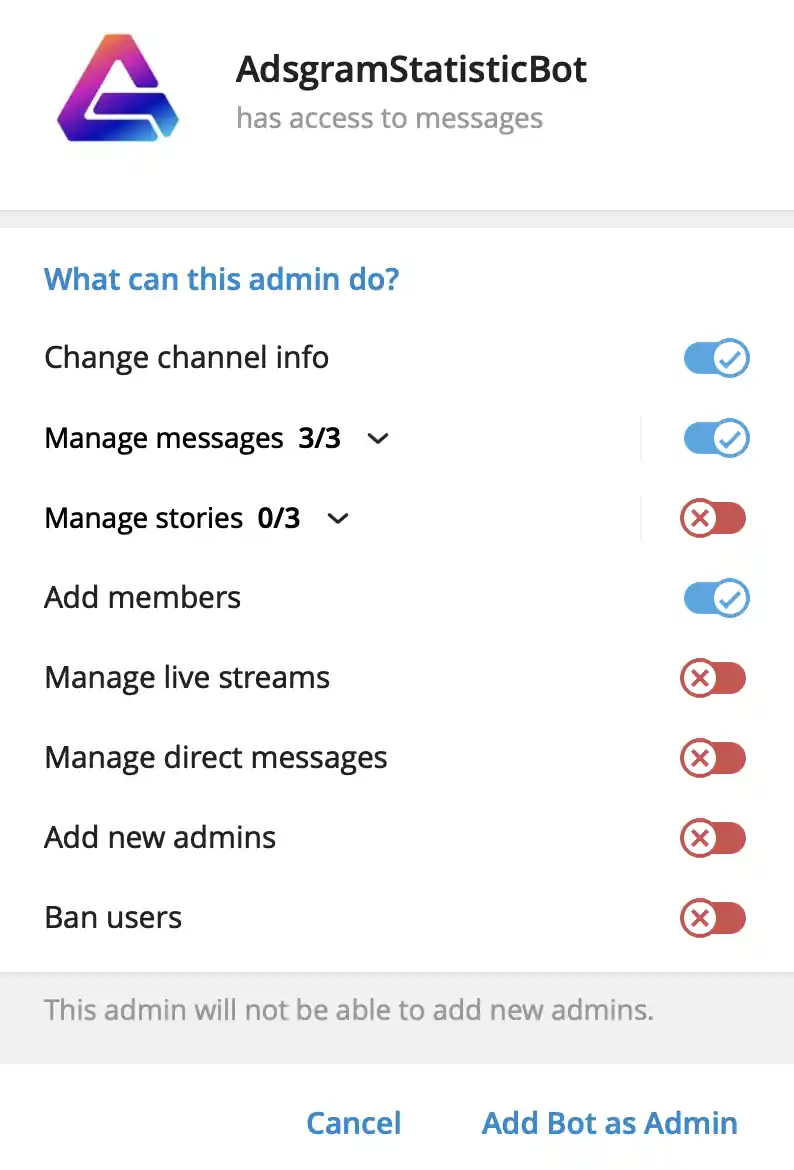Click the 'What can this admin do?' heading

pos(222,279)
